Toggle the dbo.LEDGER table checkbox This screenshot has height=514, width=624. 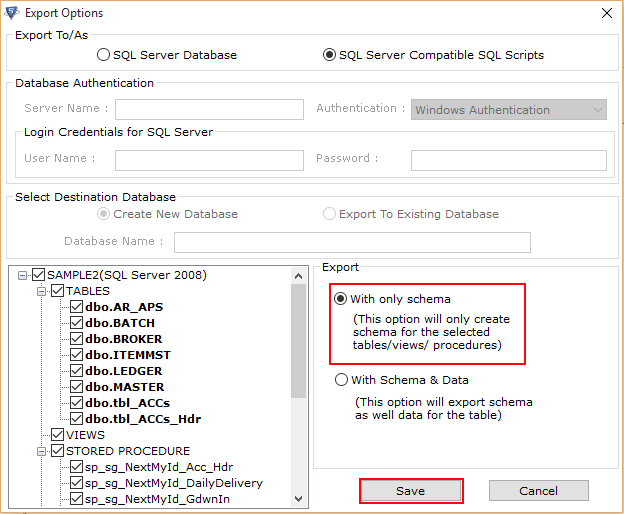click(x=76, y=371)
